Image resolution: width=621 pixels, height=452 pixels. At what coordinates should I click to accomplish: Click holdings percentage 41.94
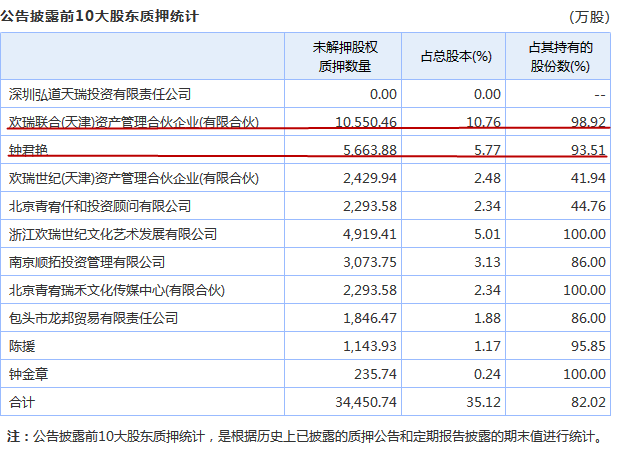click(x=588, y=178)
